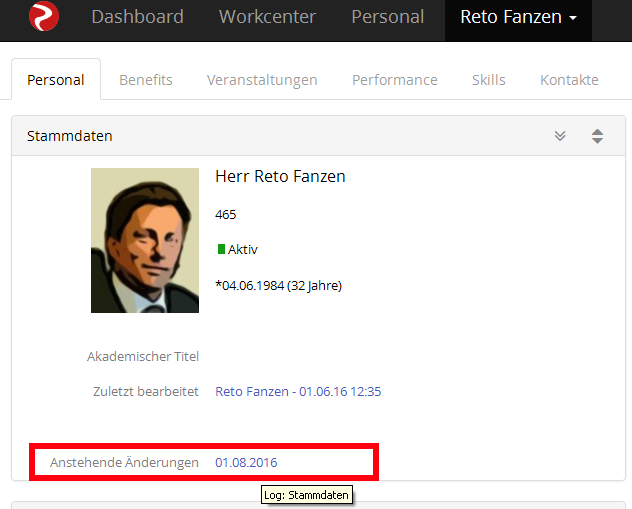Switch to the Performance tab

click(395, 80)
